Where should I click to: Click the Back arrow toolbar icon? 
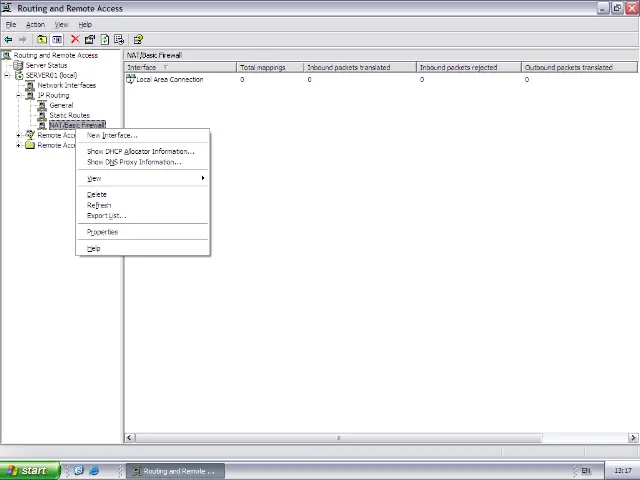click(8, 40)
